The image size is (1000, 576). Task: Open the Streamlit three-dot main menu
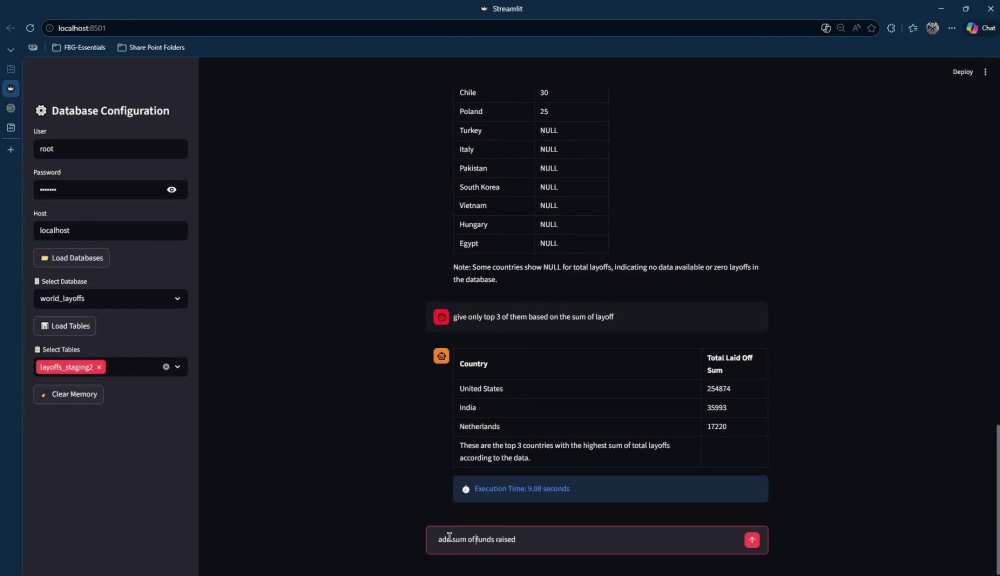pos(985,72)
